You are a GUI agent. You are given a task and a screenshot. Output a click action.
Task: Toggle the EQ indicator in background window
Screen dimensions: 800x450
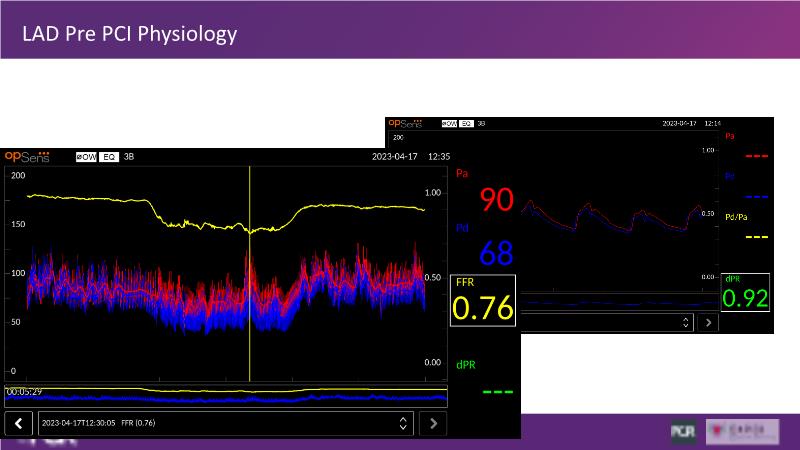[466, 123]
